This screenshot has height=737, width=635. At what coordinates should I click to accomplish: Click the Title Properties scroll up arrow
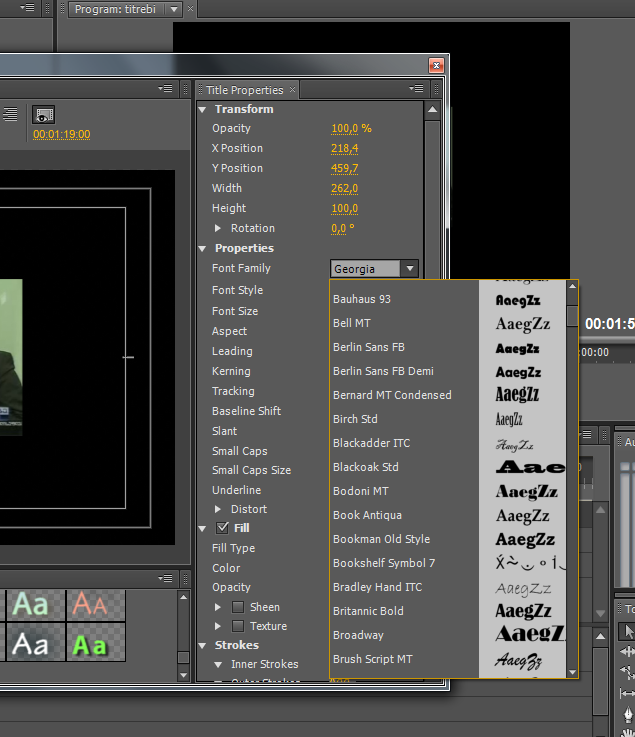click(432, 110)
